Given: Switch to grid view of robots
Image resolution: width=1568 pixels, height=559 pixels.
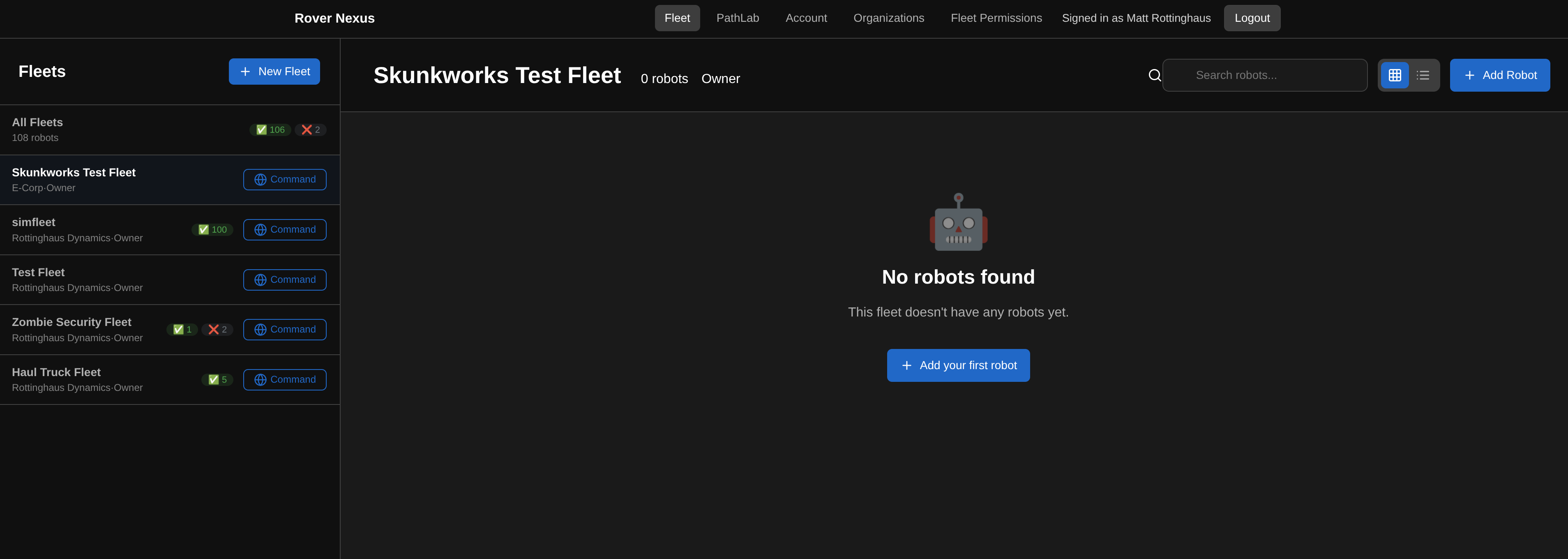Looking at the screenshot, I should (x=1395, y=75).
